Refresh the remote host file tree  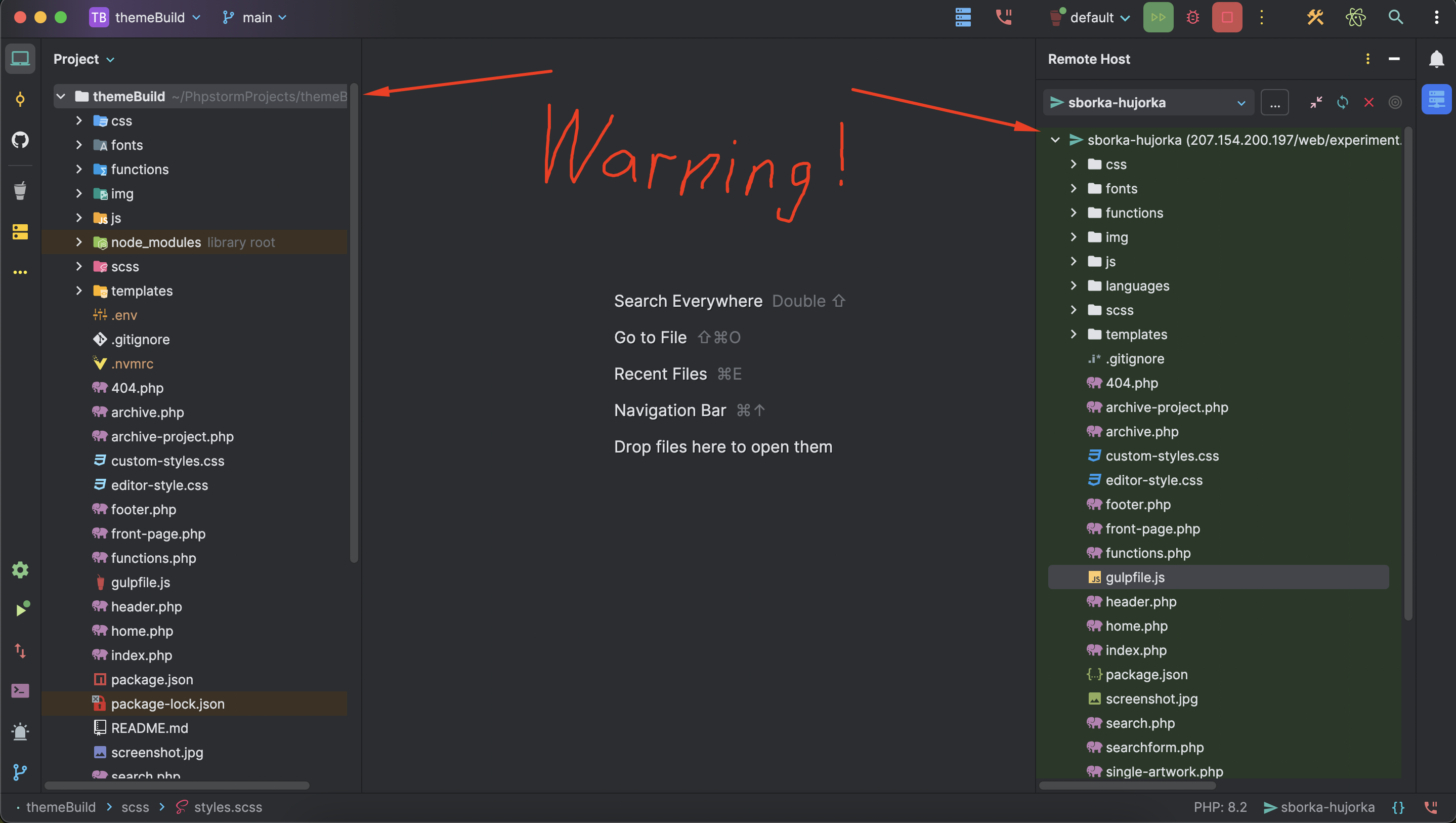click(1342, 102)
